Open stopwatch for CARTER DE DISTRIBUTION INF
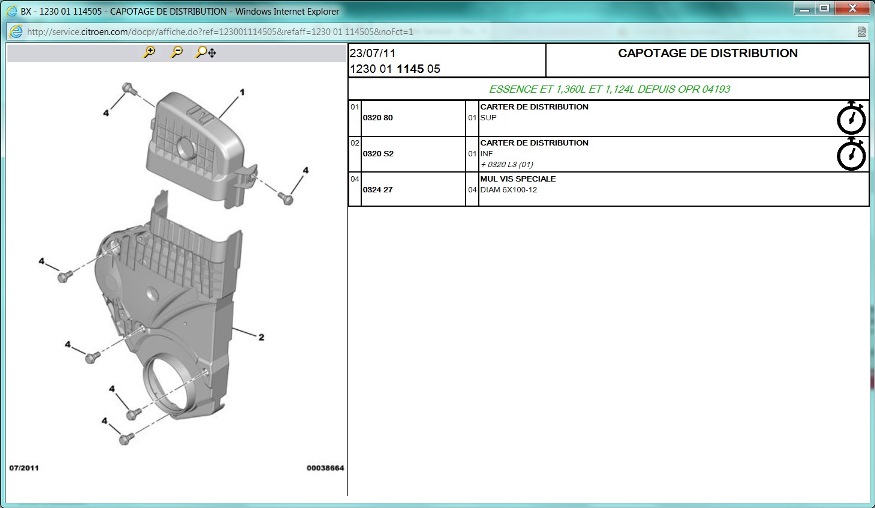The height and width of the screenshot is (508, 875). (x=851, y=154)
